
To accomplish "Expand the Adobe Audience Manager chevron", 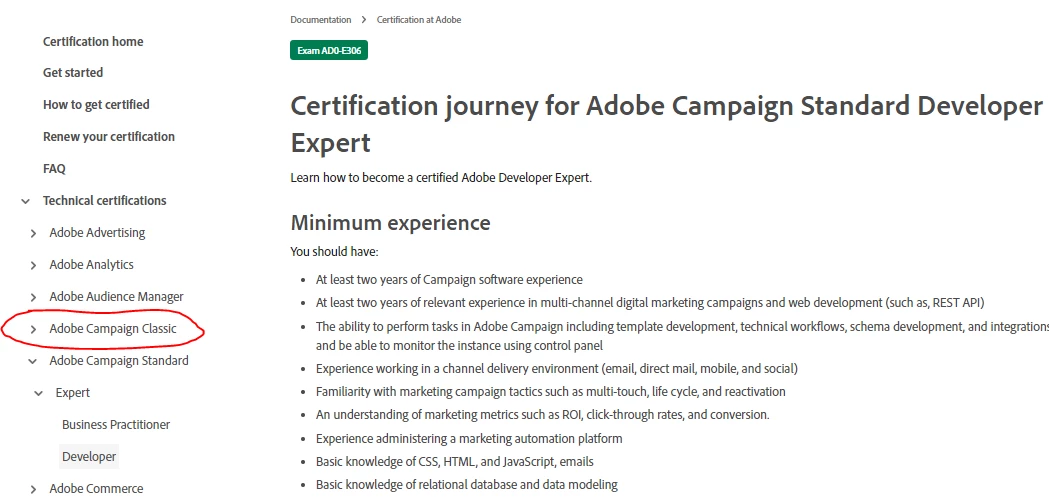I will (x=33, y=297).
